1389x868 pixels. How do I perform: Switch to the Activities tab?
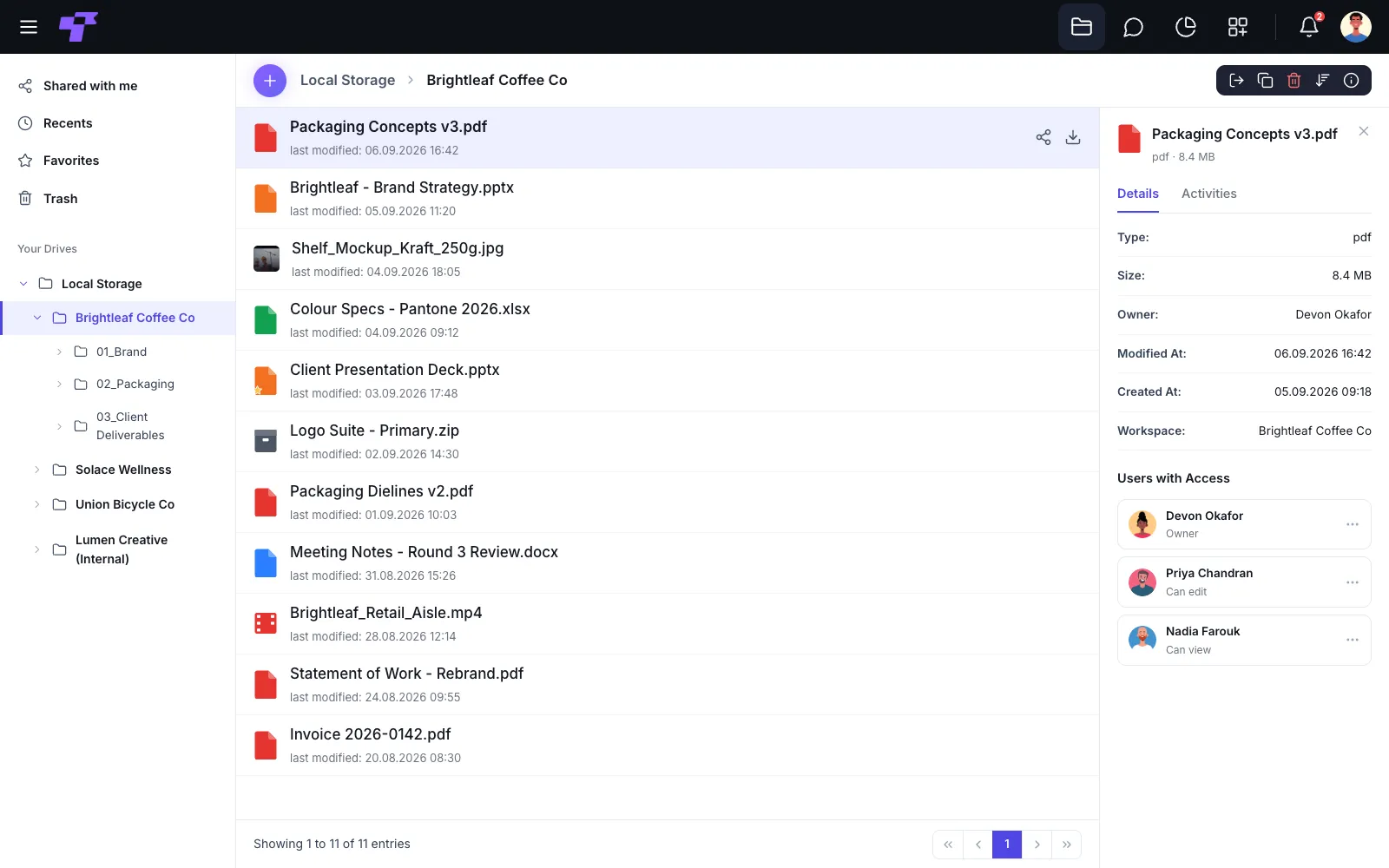[1208, 194]
